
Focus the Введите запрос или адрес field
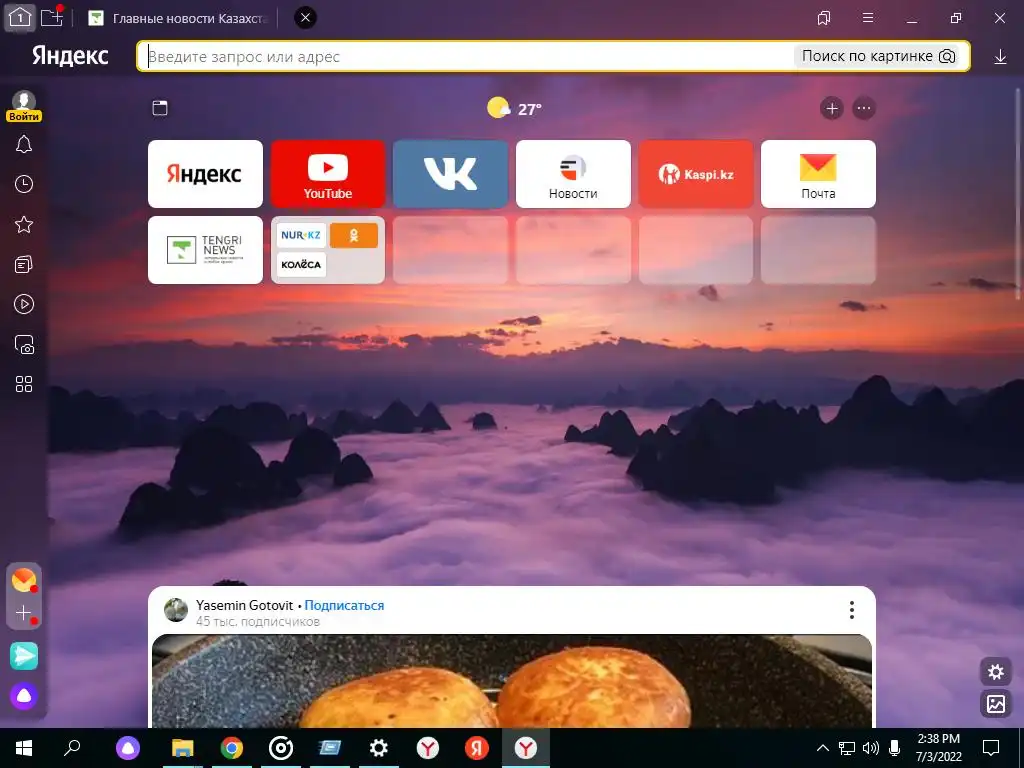pyautogui.click(x=467, y=56)
